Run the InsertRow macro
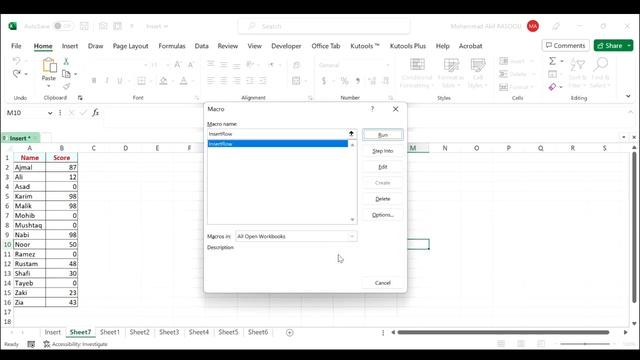 coord(382,135)
